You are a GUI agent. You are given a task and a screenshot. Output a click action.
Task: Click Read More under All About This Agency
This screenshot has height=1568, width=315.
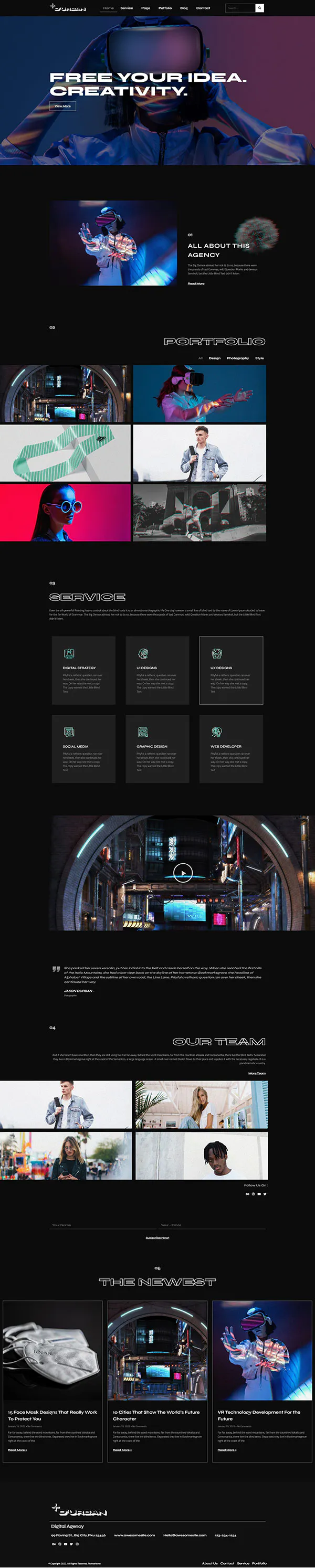(196, 284)
